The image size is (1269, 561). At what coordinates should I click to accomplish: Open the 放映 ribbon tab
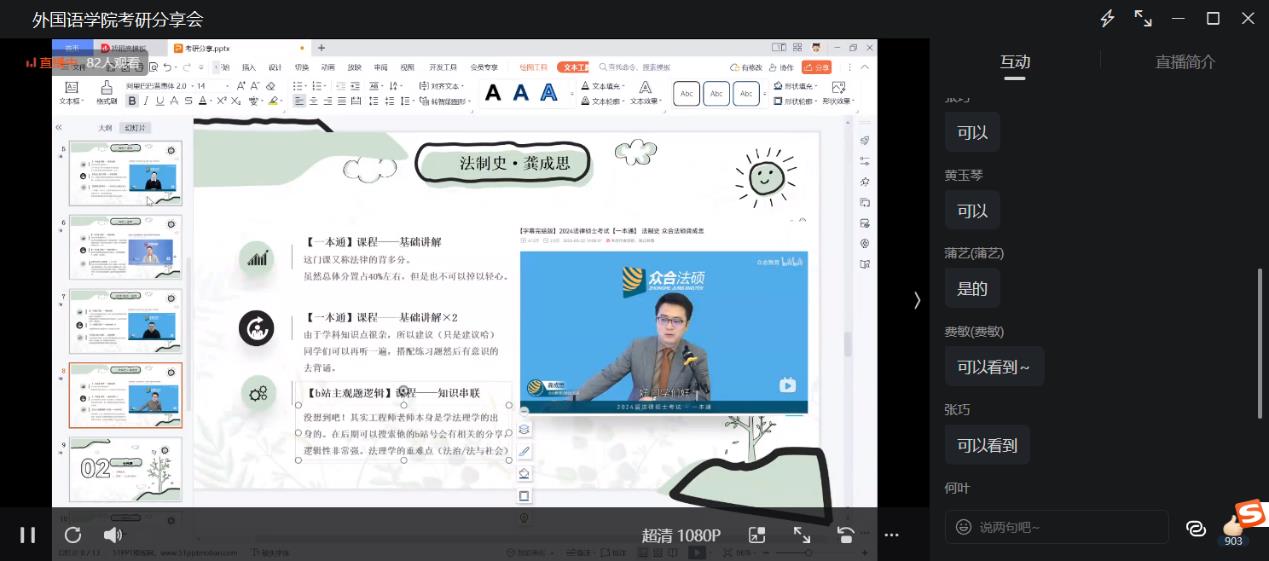point(354,68)
